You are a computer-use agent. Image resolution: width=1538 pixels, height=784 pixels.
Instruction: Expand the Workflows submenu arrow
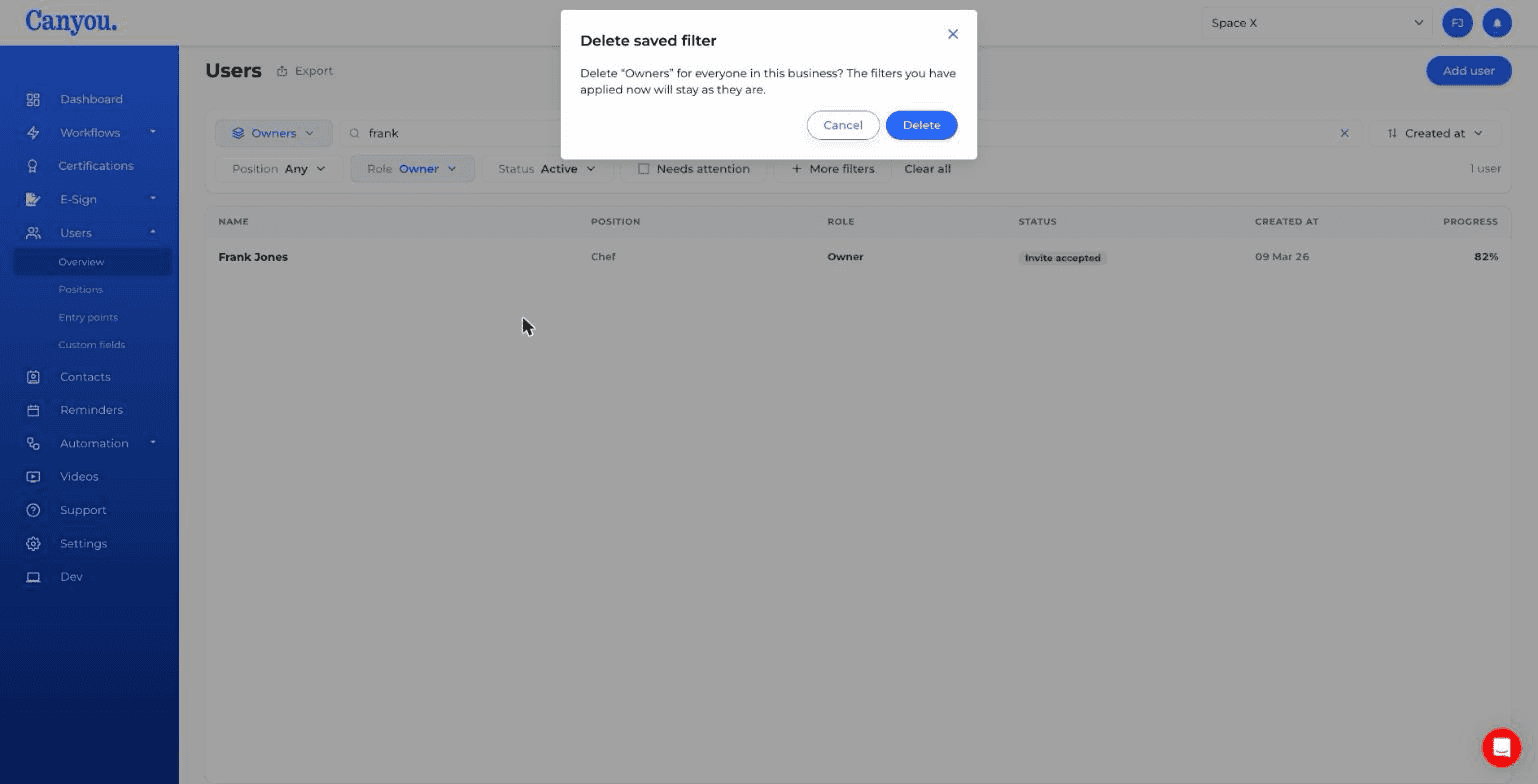coord(153,132)
